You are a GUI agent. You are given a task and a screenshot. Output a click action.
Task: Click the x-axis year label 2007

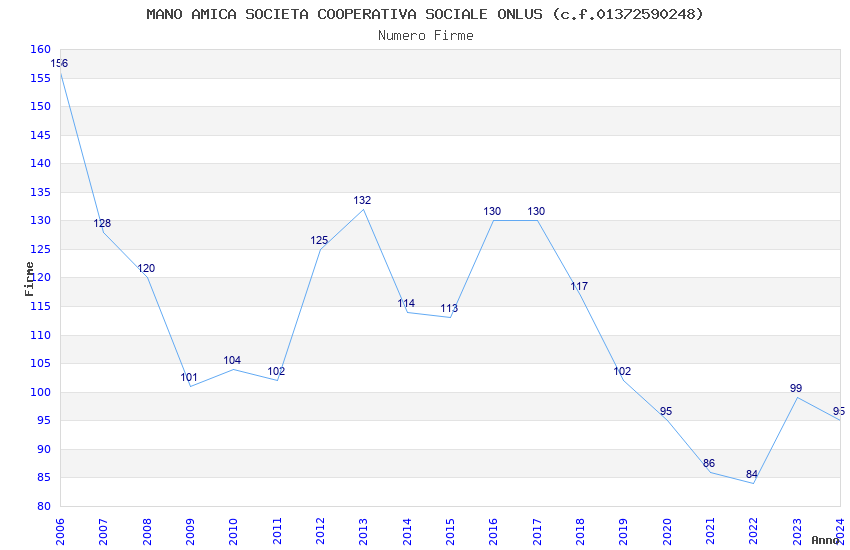tap(103, 531)
